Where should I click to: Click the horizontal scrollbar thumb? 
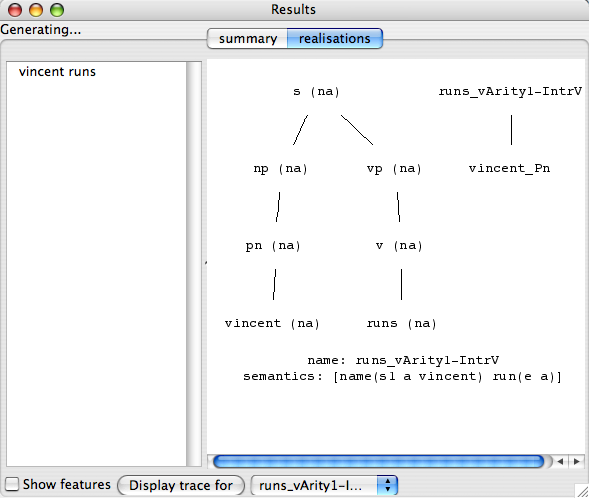[x=378, y=461]
